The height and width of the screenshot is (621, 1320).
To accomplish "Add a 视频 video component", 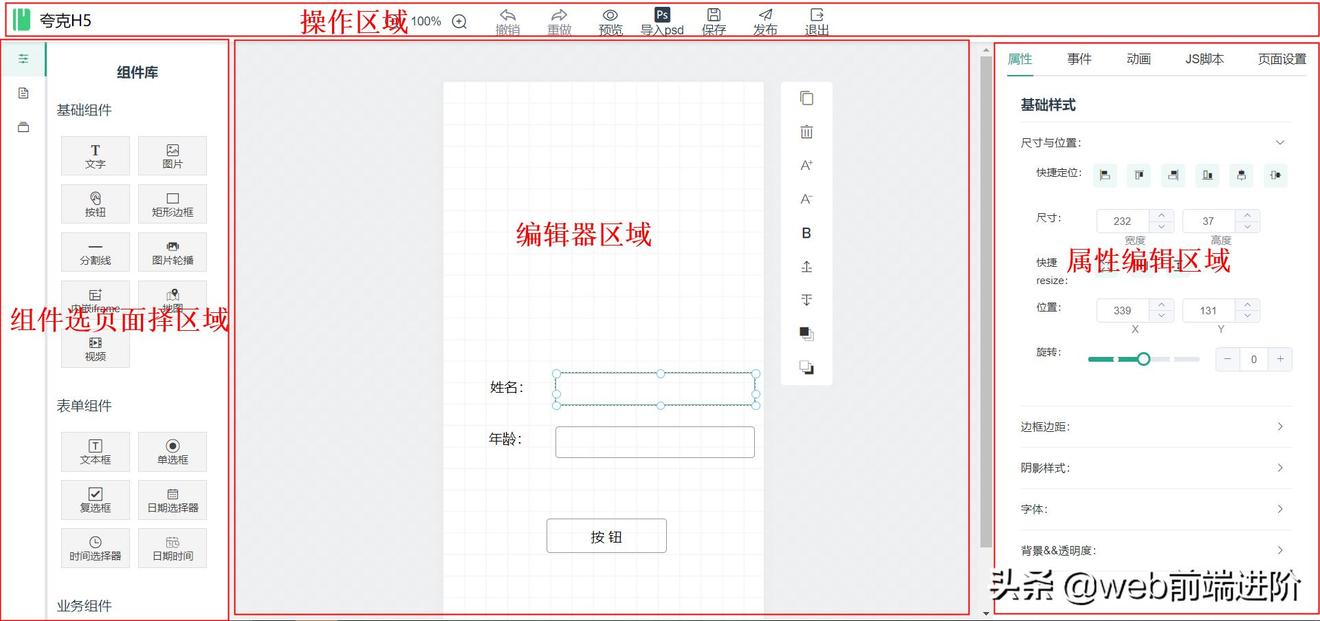I will pyautogui.click(x=95, y=348).
